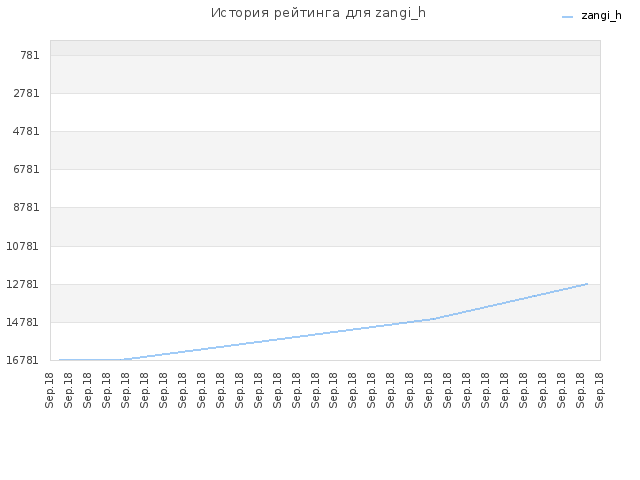The width and height of the screenshot is (640, 480).
Task: Click the 16781 y-axis label
Action: pyautogui.click(x=23, y=360)
